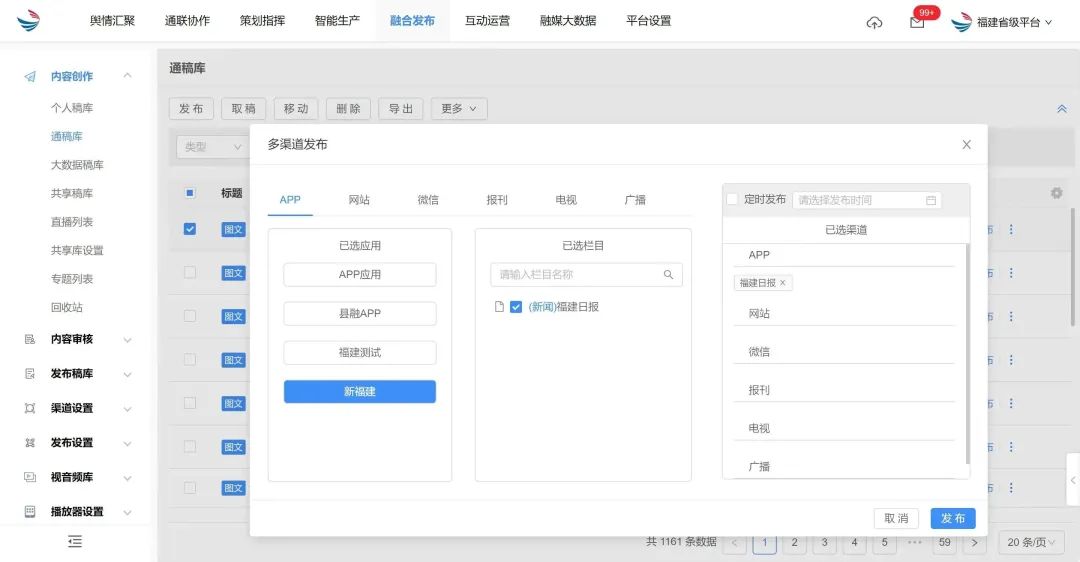Select the 县融APP application button

point(360,314)
